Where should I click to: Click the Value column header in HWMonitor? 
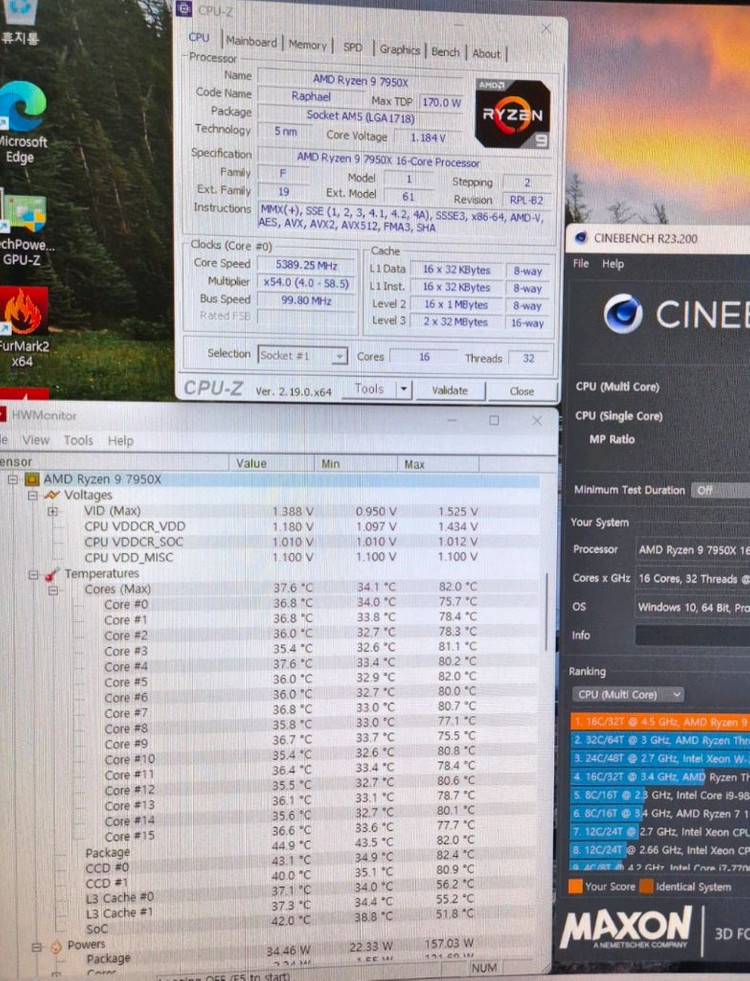pos(271,463)
